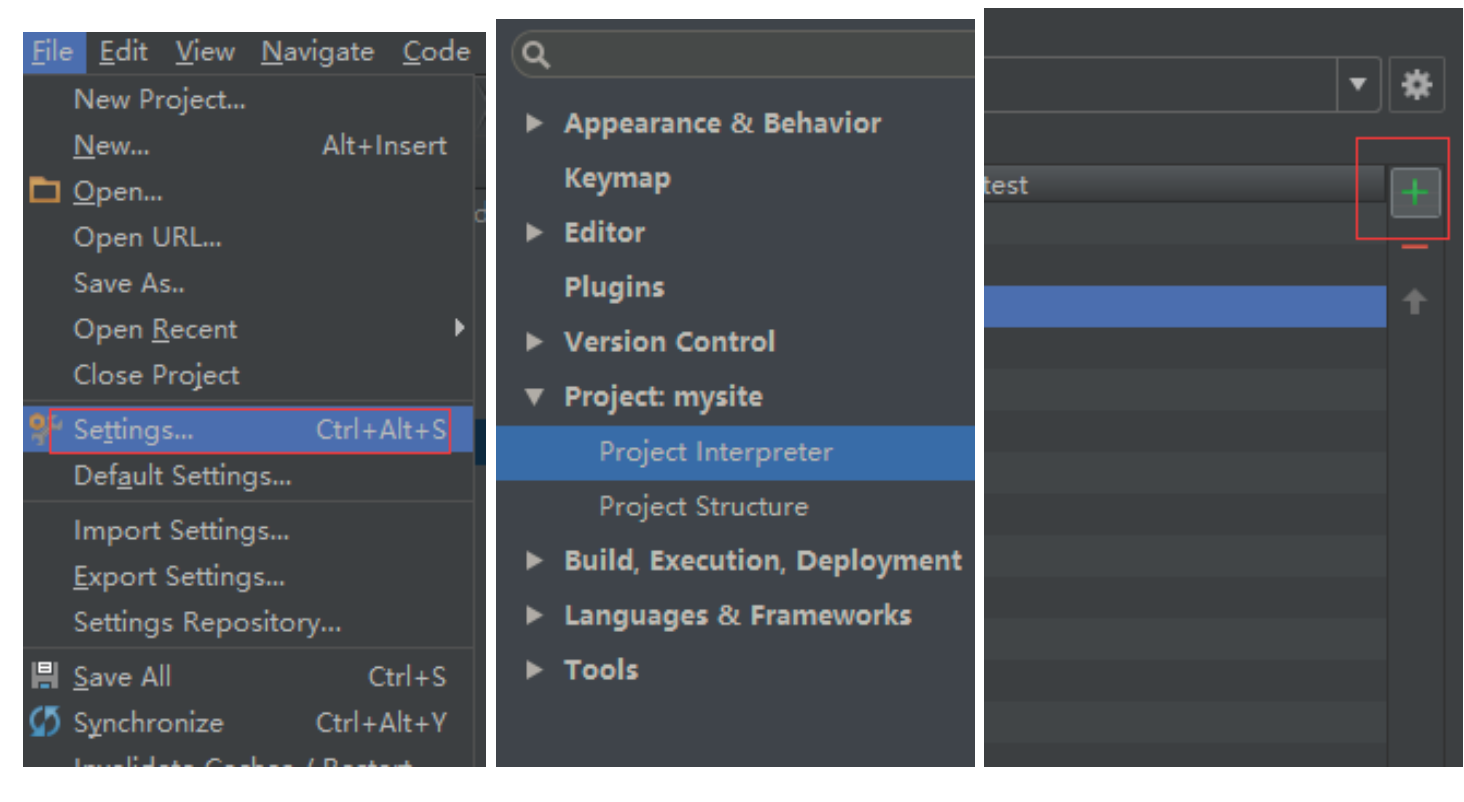Select Version Control category
The height and width of the screenshot is (802, 1464).
point(669,342)
